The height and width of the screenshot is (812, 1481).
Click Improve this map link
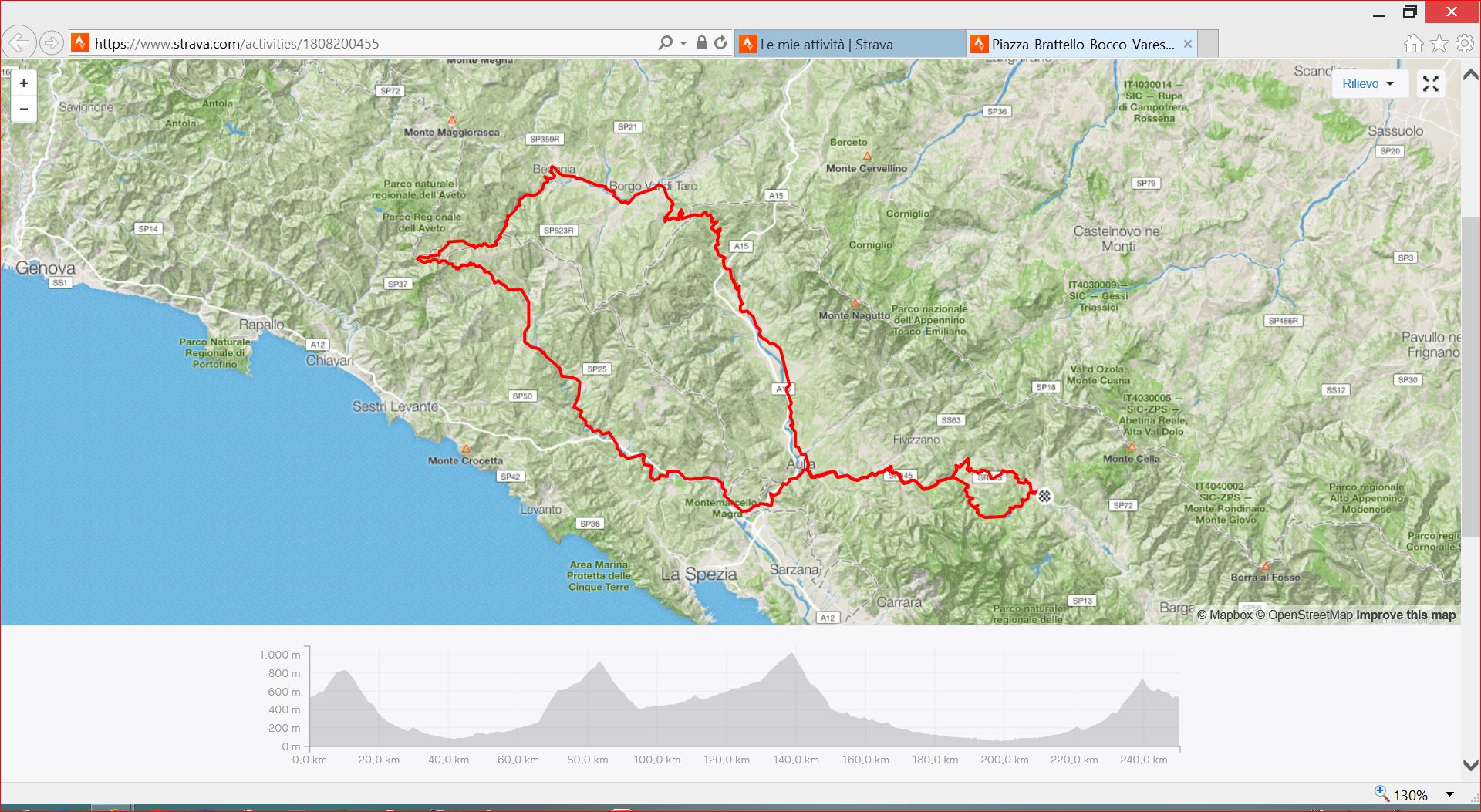coord(1406,615)
